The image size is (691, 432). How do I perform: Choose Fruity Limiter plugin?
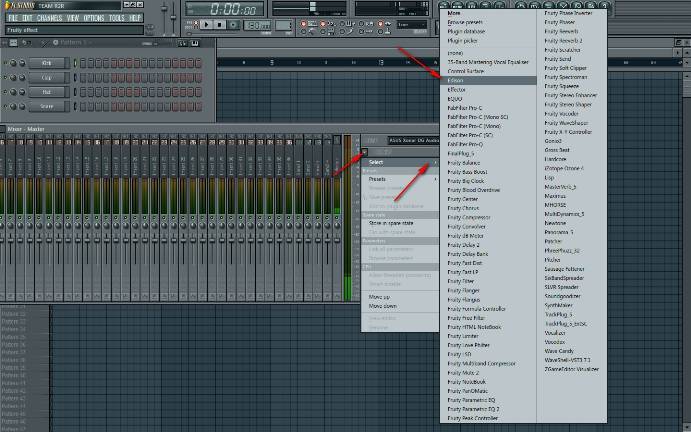[x=488, y=336]
